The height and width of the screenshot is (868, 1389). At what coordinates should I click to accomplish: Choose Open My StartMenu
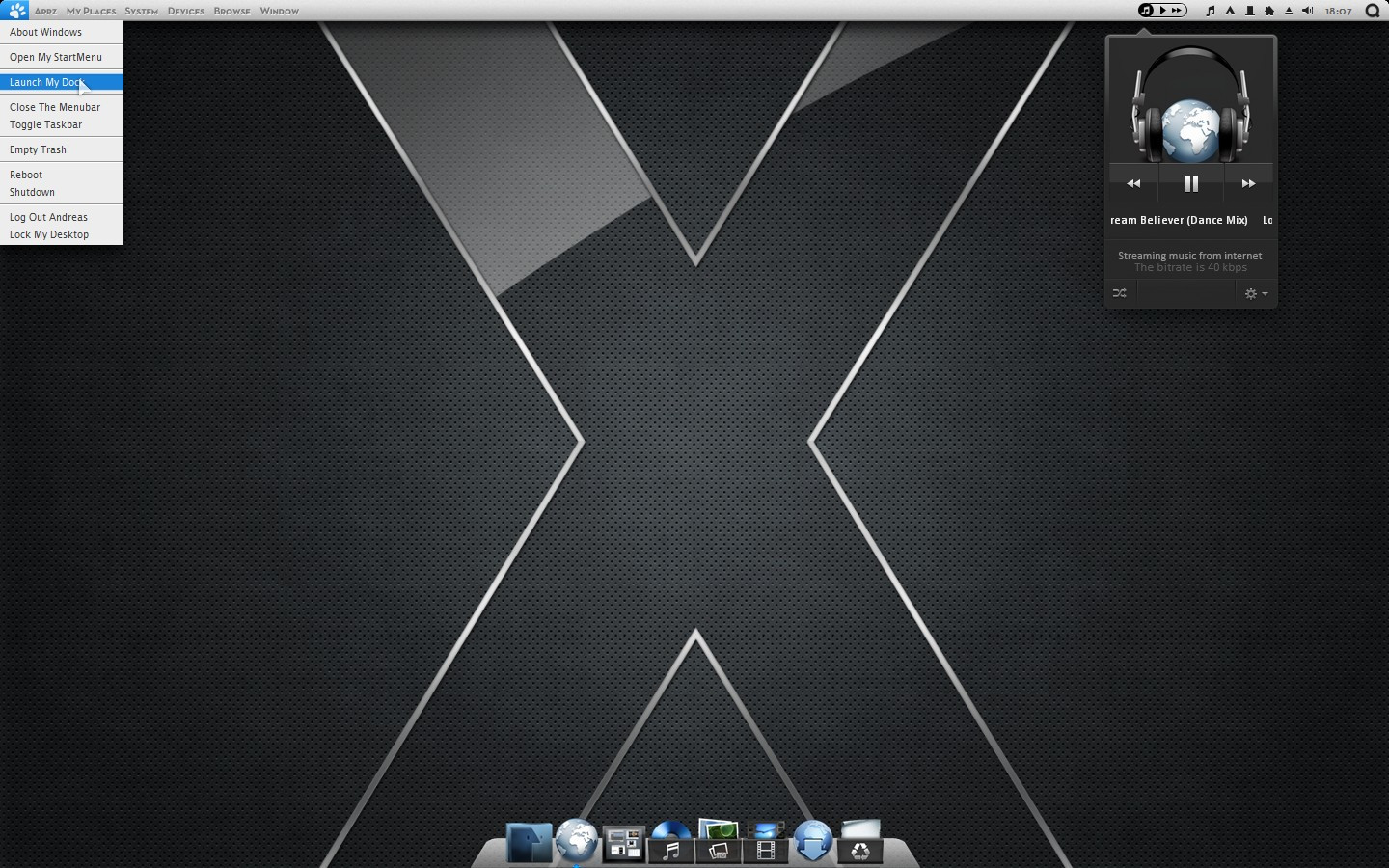[62, 57]
